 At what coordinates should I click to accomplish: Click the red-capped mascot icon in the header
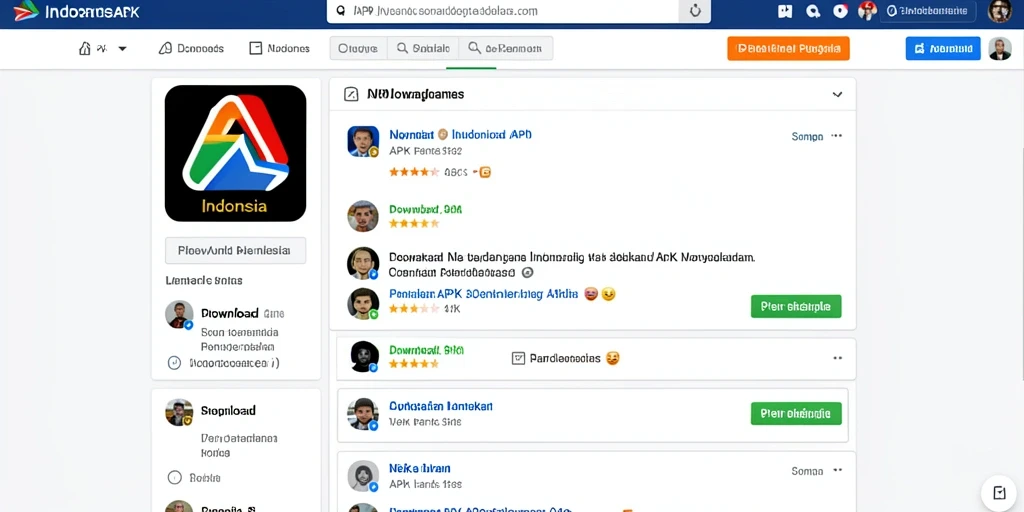867,10
